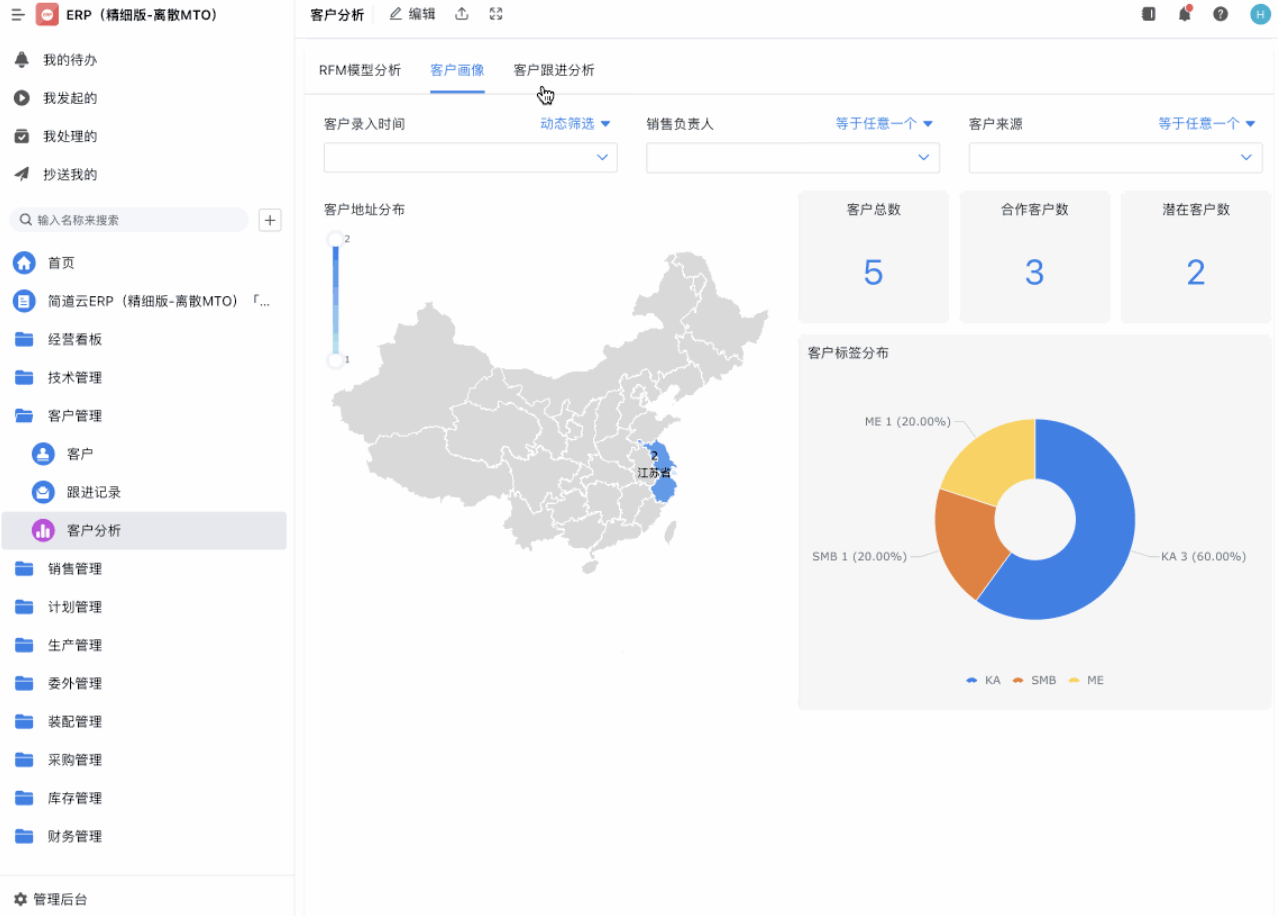Click the hamburger menu collapse icon
Image resolution: width=1278 pixels, height=916 pixels.
click(18, 15)
